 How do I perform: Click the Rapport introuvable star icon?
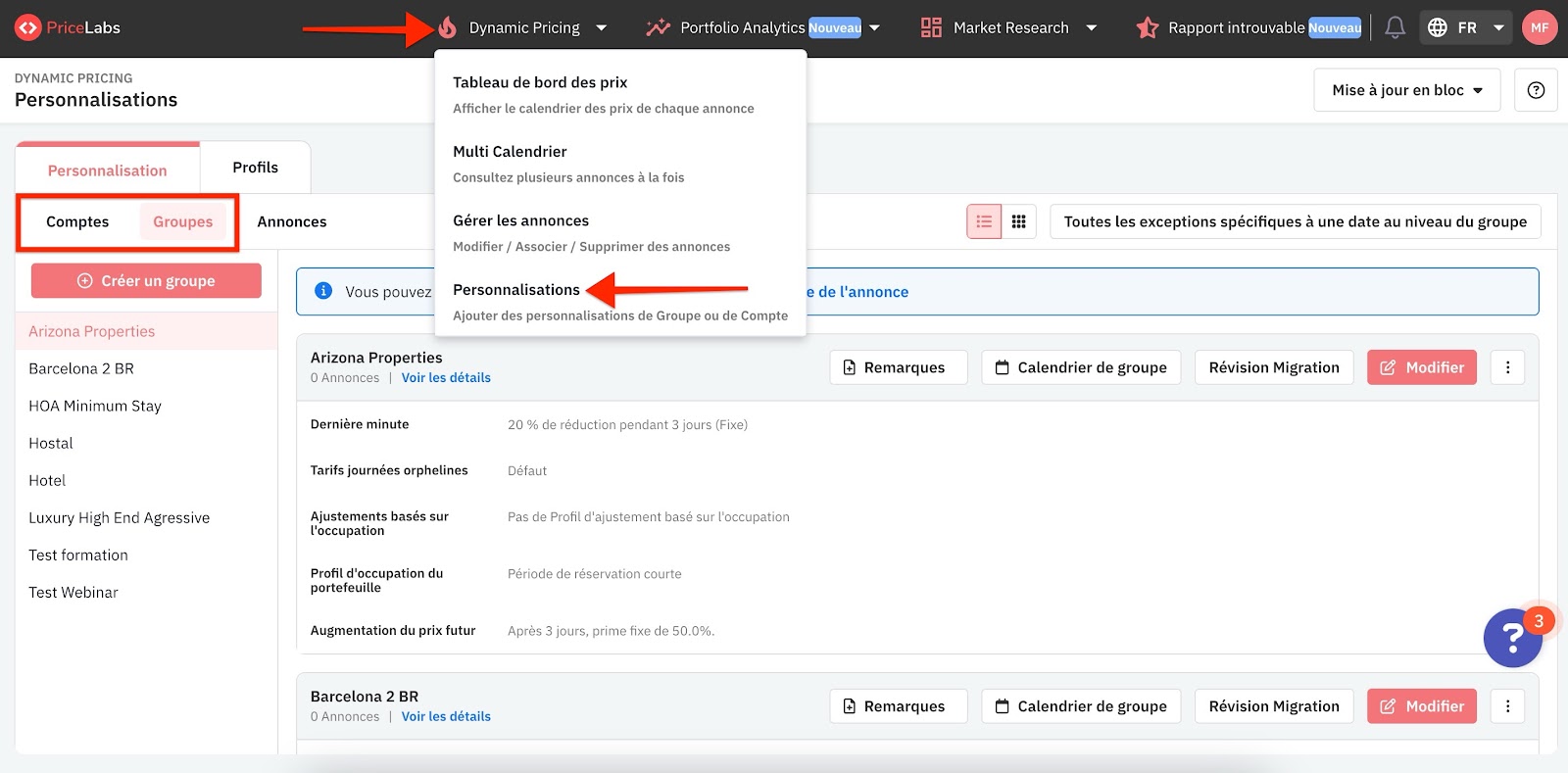click(1148, 27)
